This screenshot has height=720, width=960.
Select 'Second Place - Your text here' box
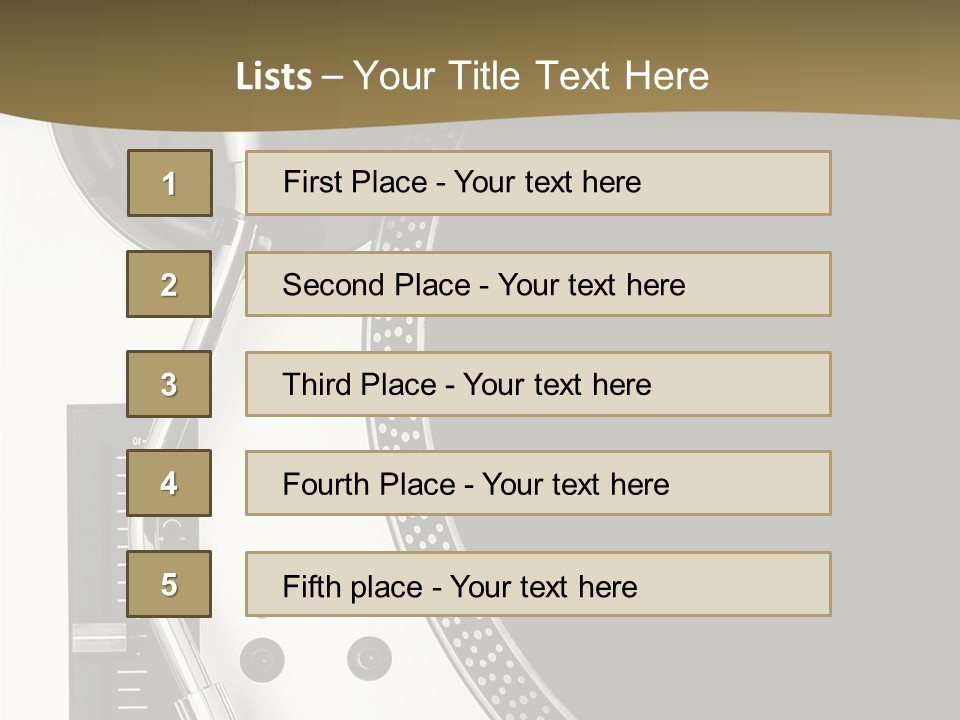click(538, 284)
